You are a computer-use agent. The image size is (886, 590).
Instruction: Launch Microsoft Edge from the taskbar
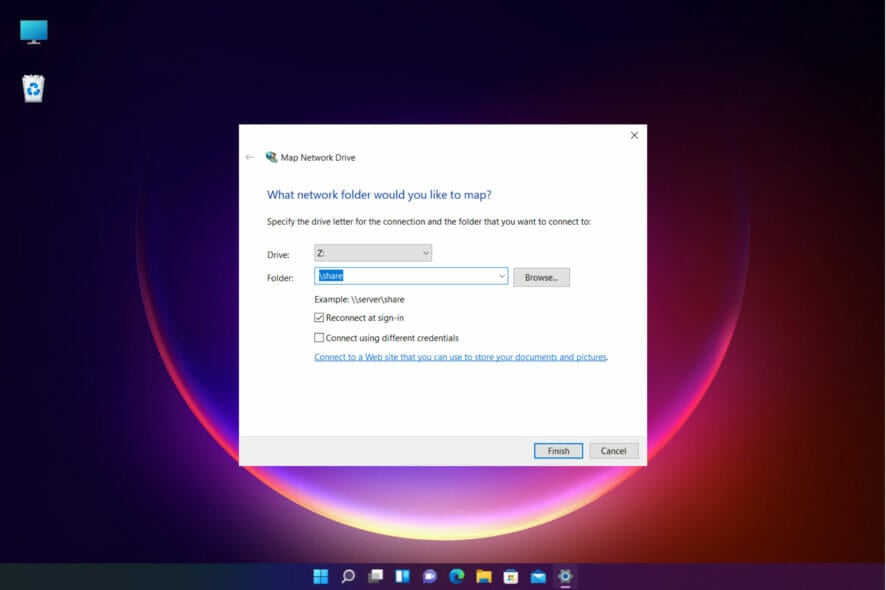(x=458, y=576)
